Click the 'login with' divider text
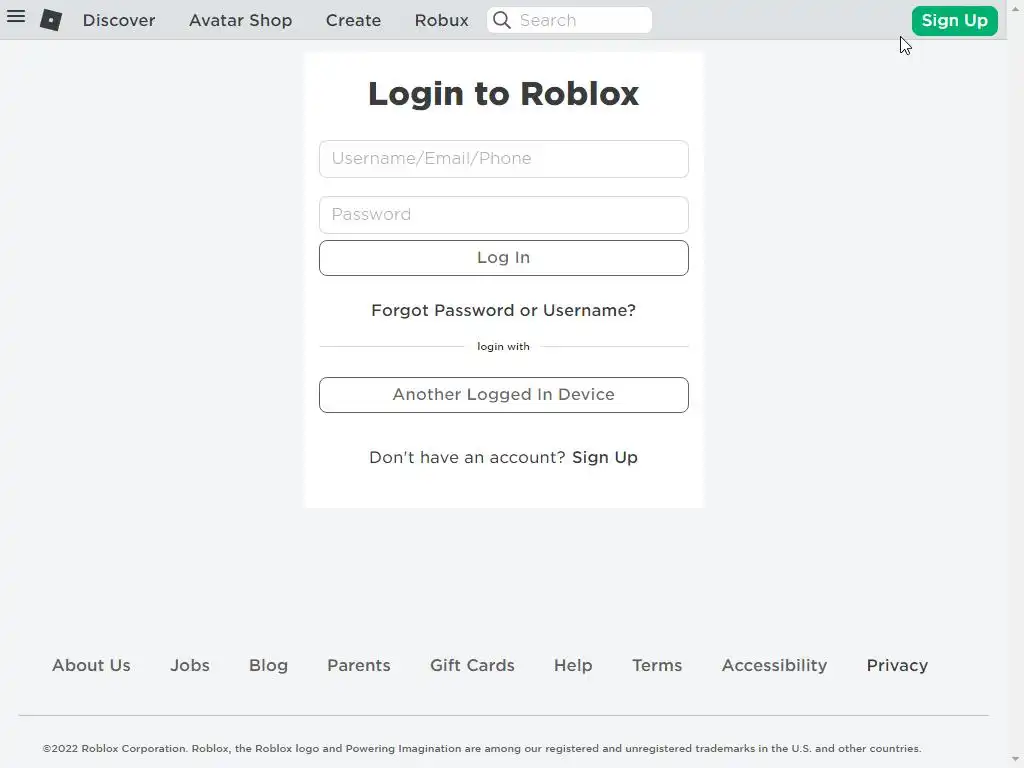1024x768 pixels. [504, 346]
